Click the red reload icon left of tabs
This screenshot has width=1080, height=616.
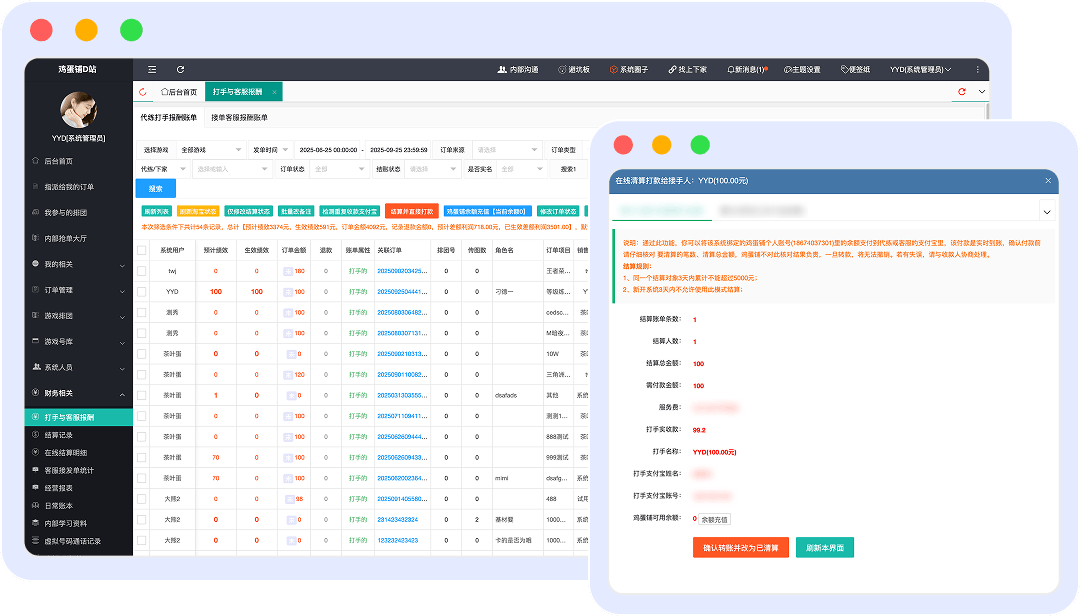tap(143, 92)
